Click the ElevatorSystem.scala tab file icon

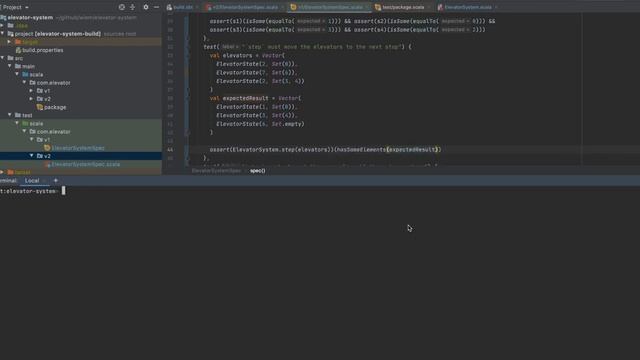(x=440, y=7)
